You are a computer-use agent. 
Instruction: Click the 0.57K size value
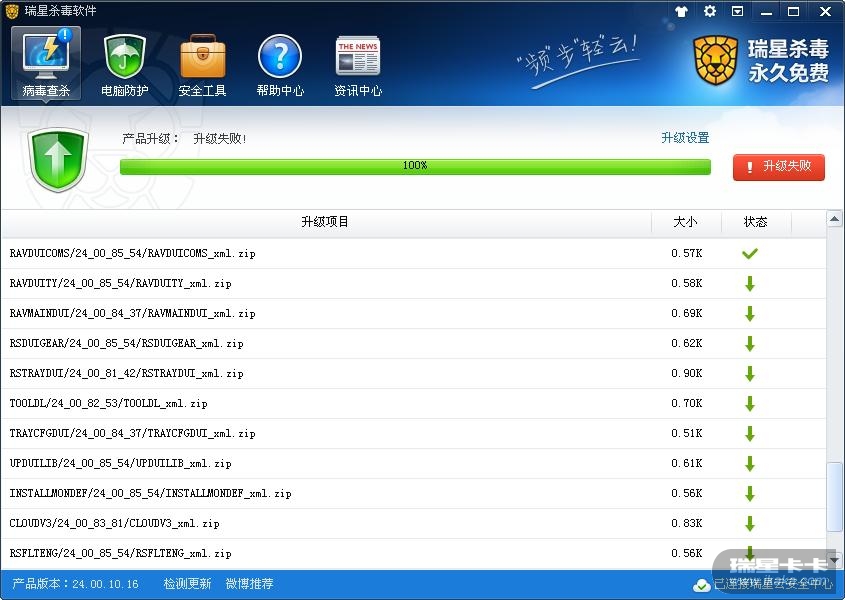click(687, 253)
